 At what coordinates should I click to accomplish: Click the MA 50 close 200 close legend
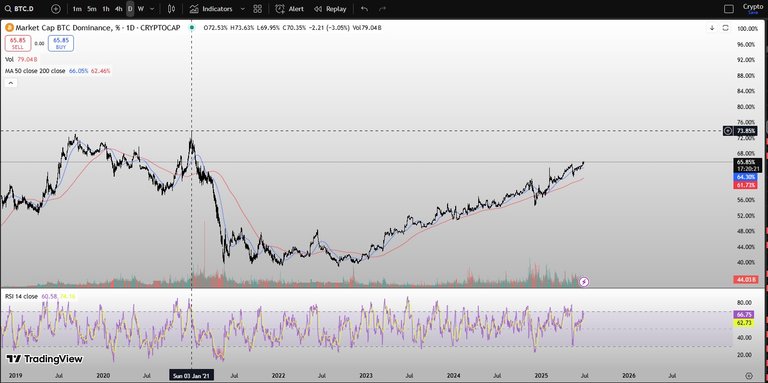point(58,71)
